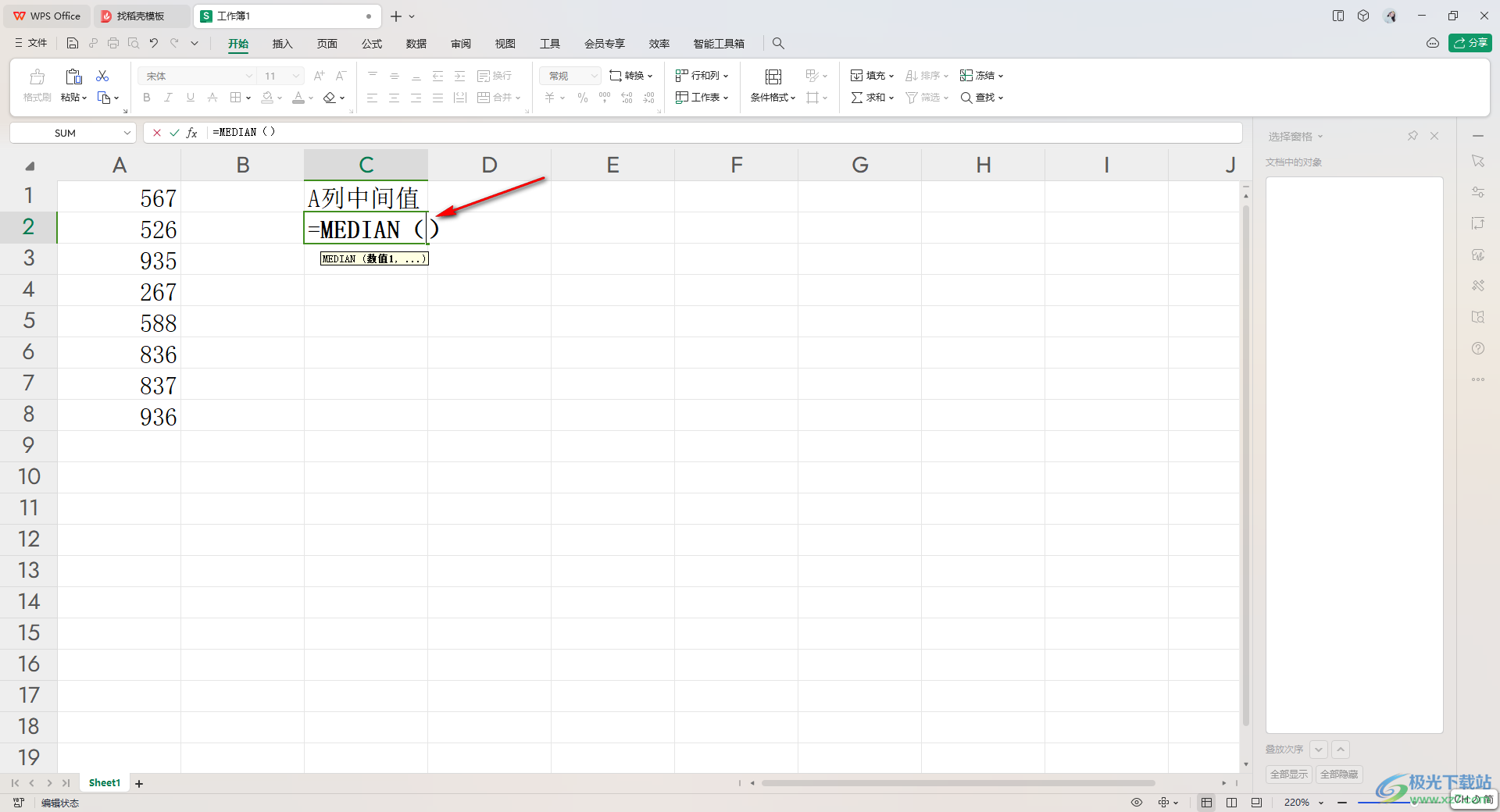Image resolution: width=1500 pixels, height=812 pixels.
Task: Switch to Page Break Preview in the status bar
Action: pos(1257,803)
